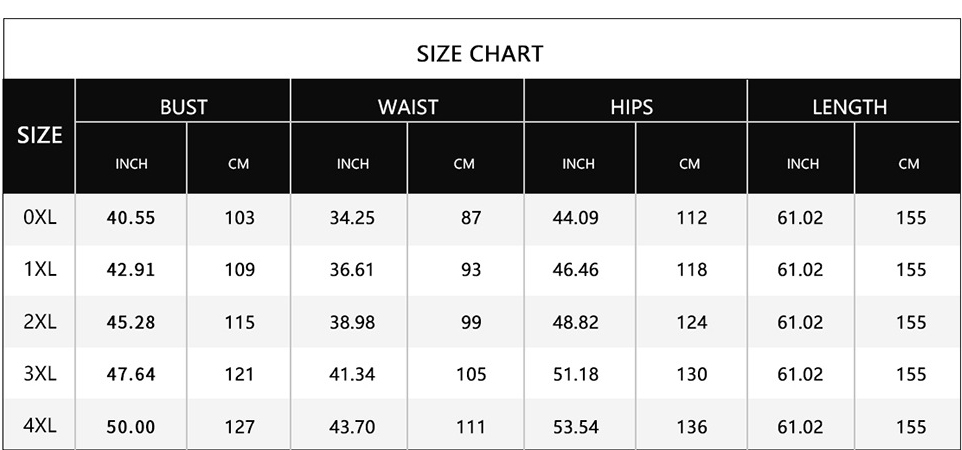The image size is (962, 450).
Task: Select the 4XL size row label
Action: pyautogui.click(x=40, y=426)
